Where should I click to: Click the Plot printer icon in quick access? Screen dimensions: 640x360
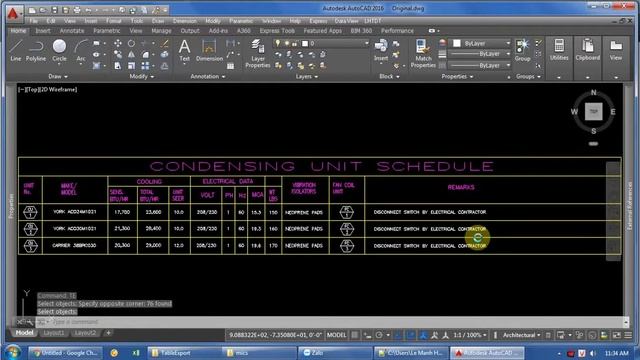point(77,10)
